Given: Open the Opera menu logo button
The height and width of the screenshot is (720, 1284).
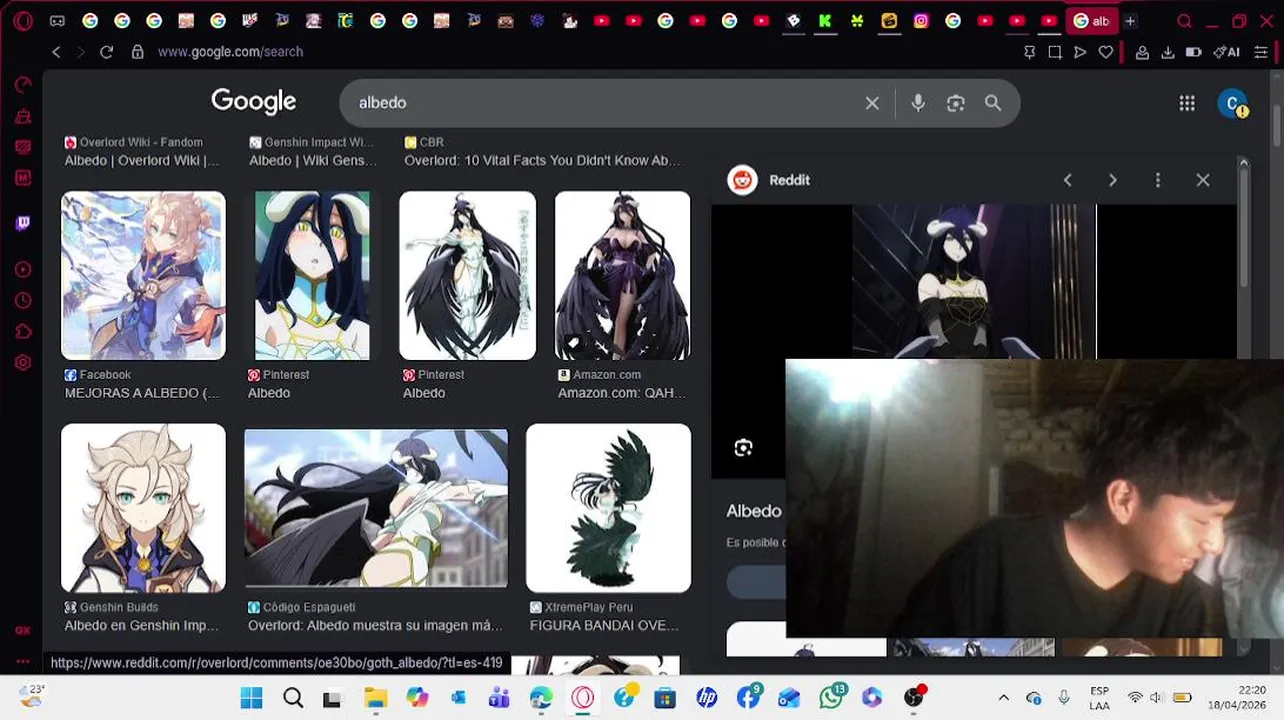Looking at the screenshot, I should pos(23,21).
